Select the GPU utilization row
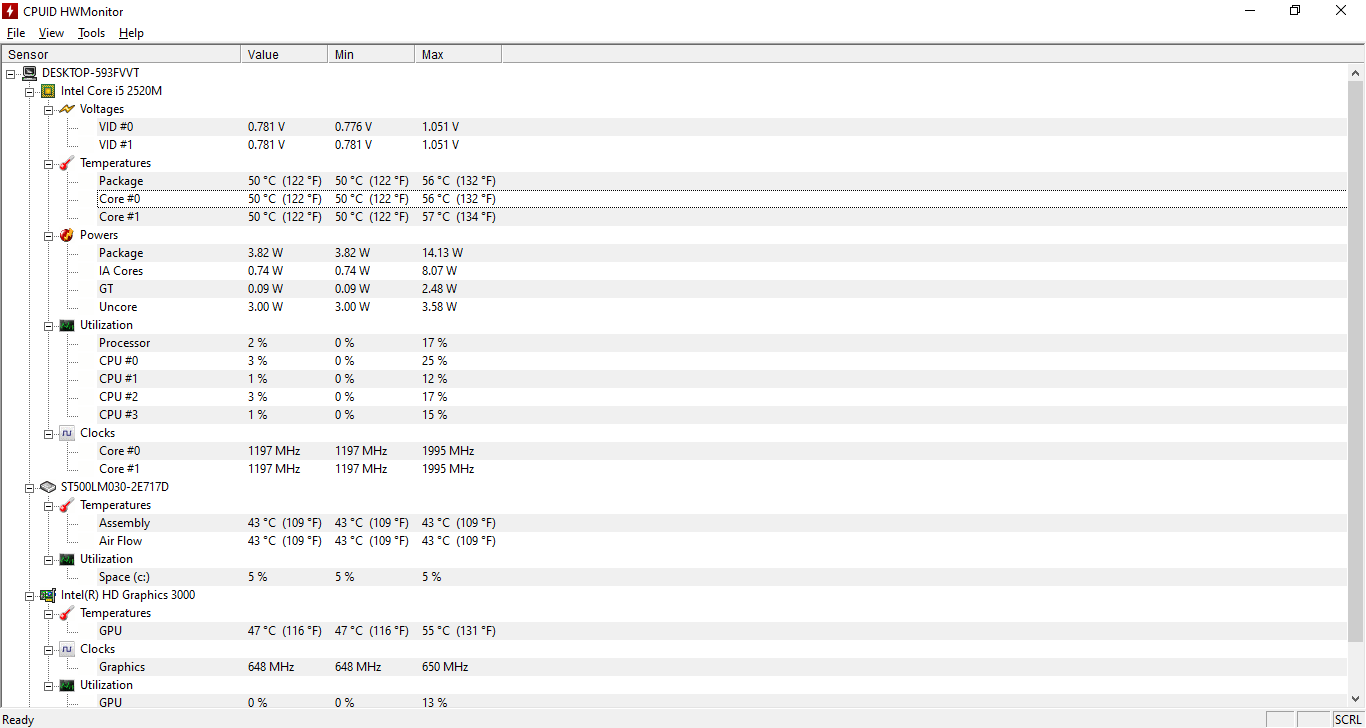Image resolution: width=1366 pixels, height=728 pixels. coord(721,702)
